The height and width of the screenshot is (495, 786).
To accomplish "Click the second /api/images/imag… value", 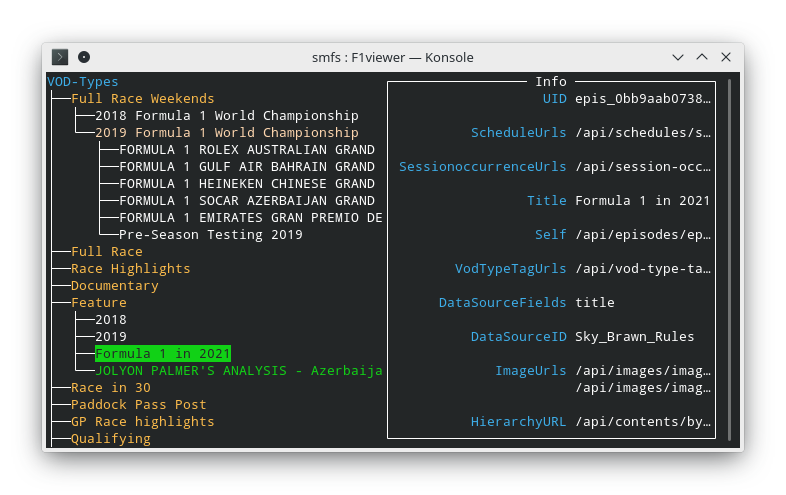I will coord(643,388).
